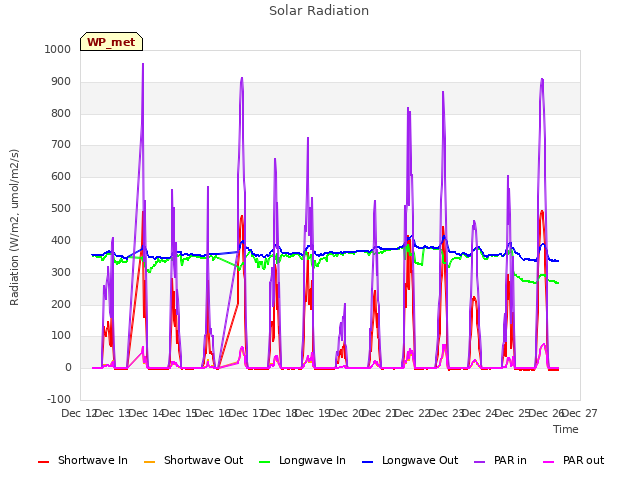Screen dimensions: 640x480
Task: Click the magenta PAR out legend swatch
Action: (x=549, y=462)
